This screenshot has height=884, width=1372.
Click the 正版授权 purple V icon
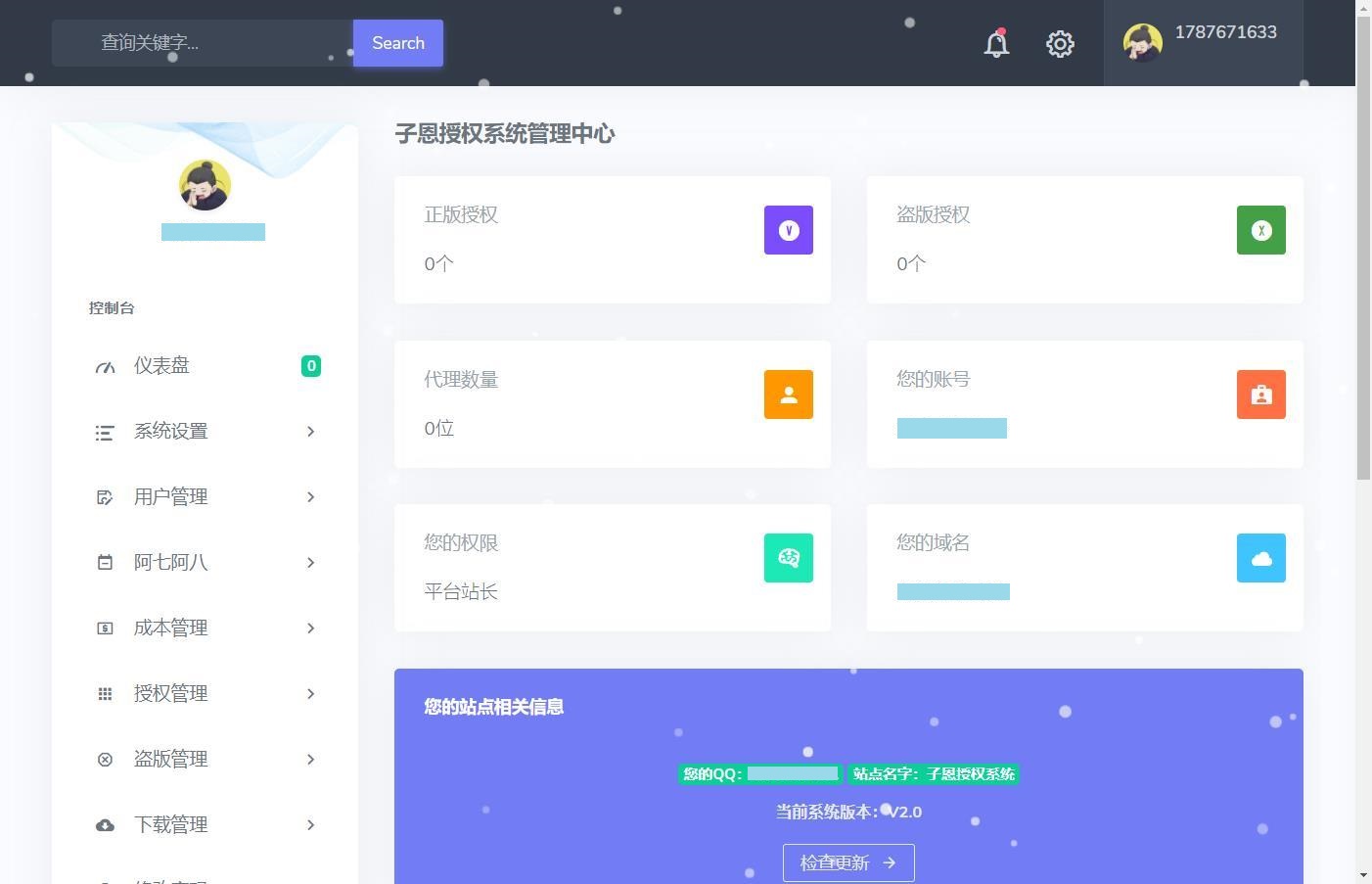(x=789, y=230)
